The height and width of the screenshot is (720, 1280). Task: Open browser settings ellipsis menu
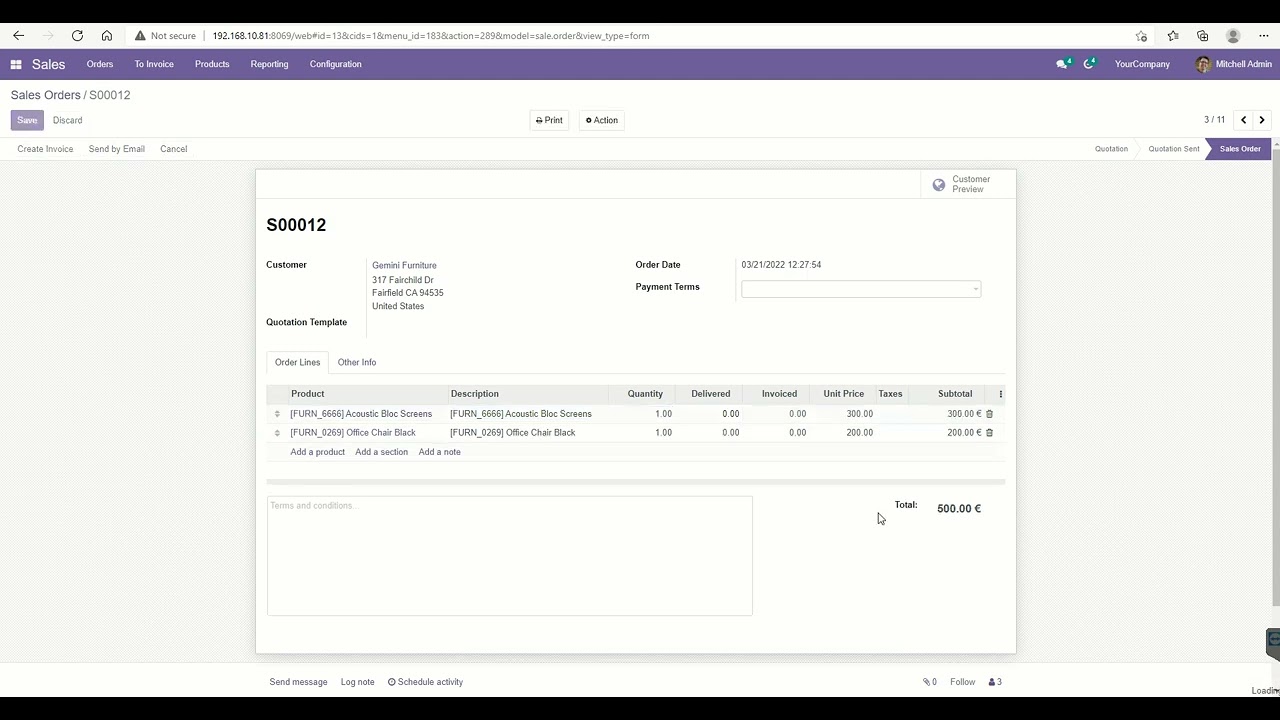1264,36
